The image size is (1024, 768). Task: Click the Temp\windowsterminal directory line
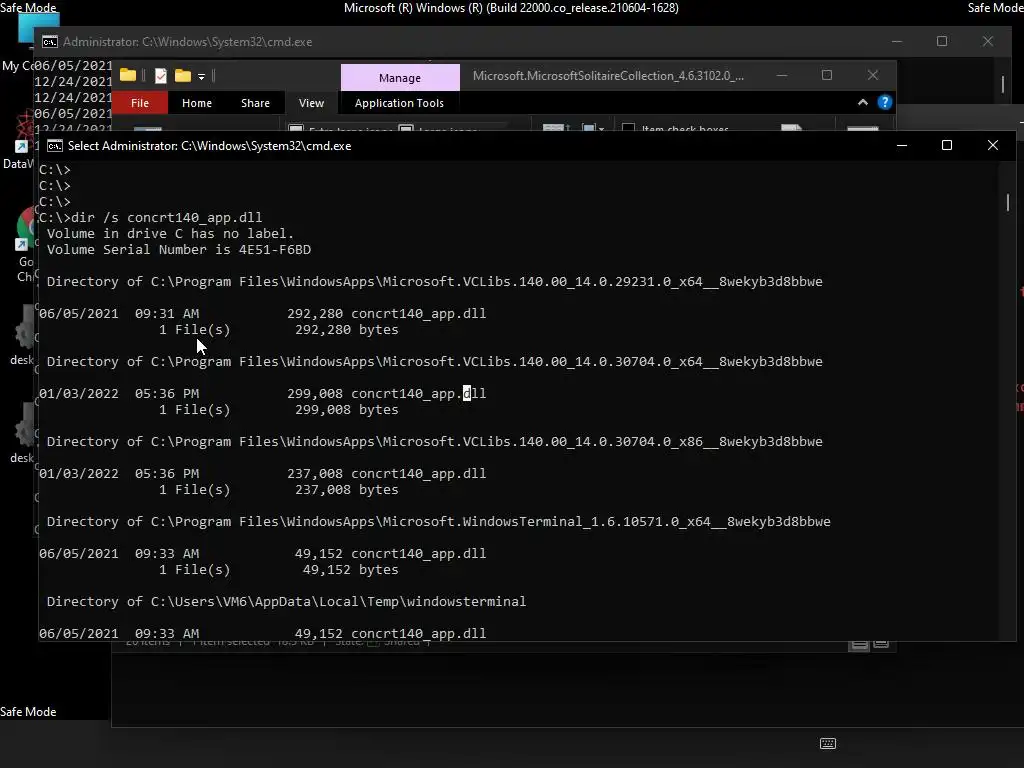pyautogui.click(x=286, y=601)
